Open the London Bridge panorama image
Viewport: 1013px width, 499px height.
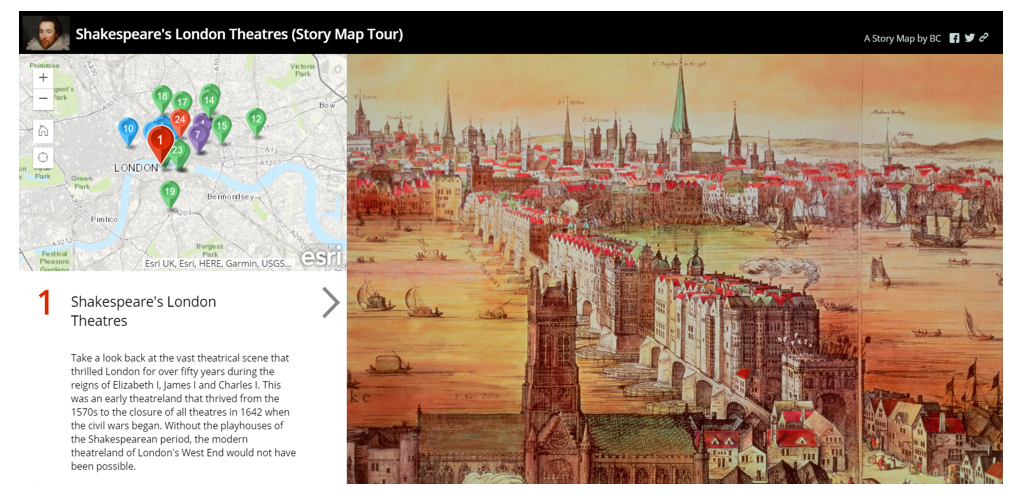pos(674,269)
